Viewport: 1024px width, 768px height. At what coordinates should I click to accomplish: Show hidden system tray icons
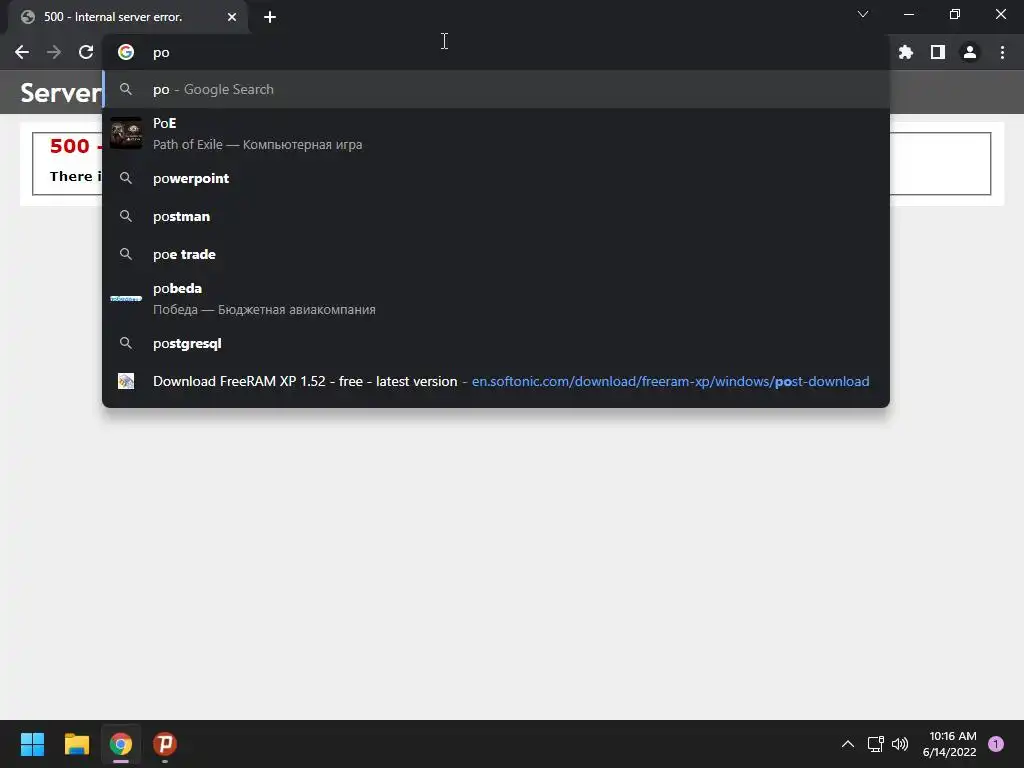(x=848, y=744)
